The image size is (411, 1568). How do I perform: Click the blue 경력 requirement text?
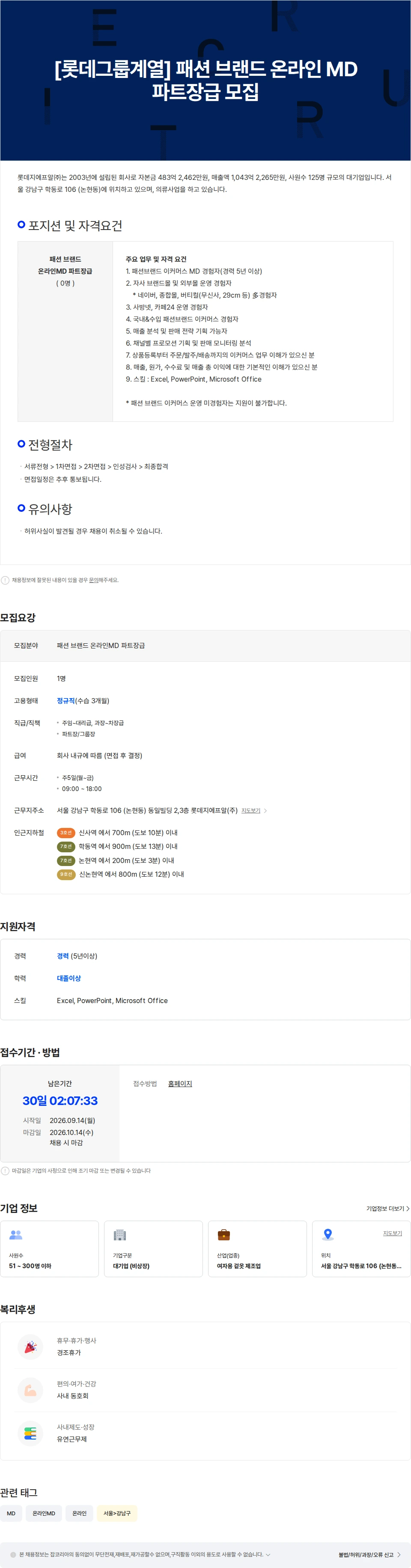pyautogui.click(x=63, y=956)
